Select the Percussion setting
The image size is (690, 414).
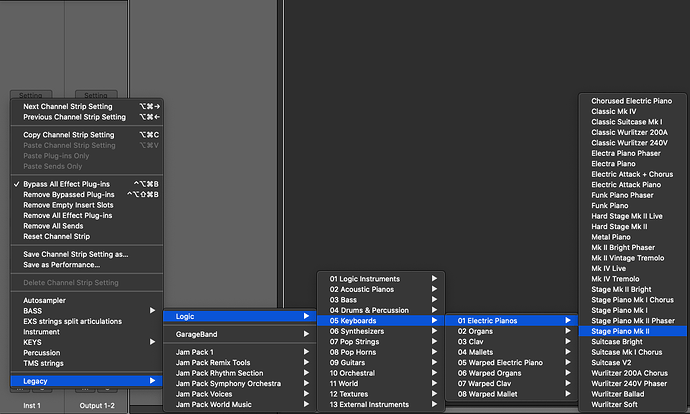pyautogui.click(x=87, y=353)
